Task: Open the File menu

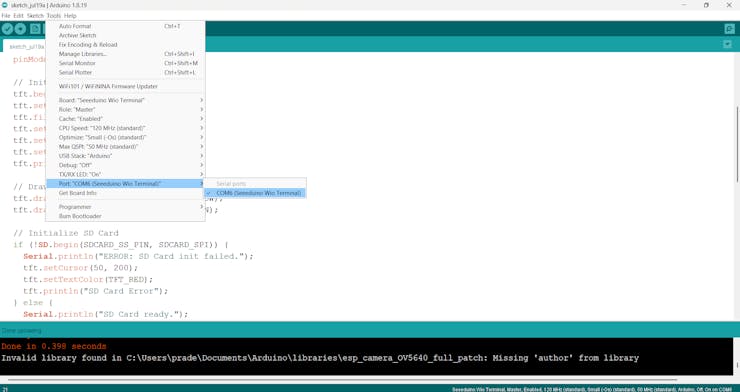Action: 6,16
